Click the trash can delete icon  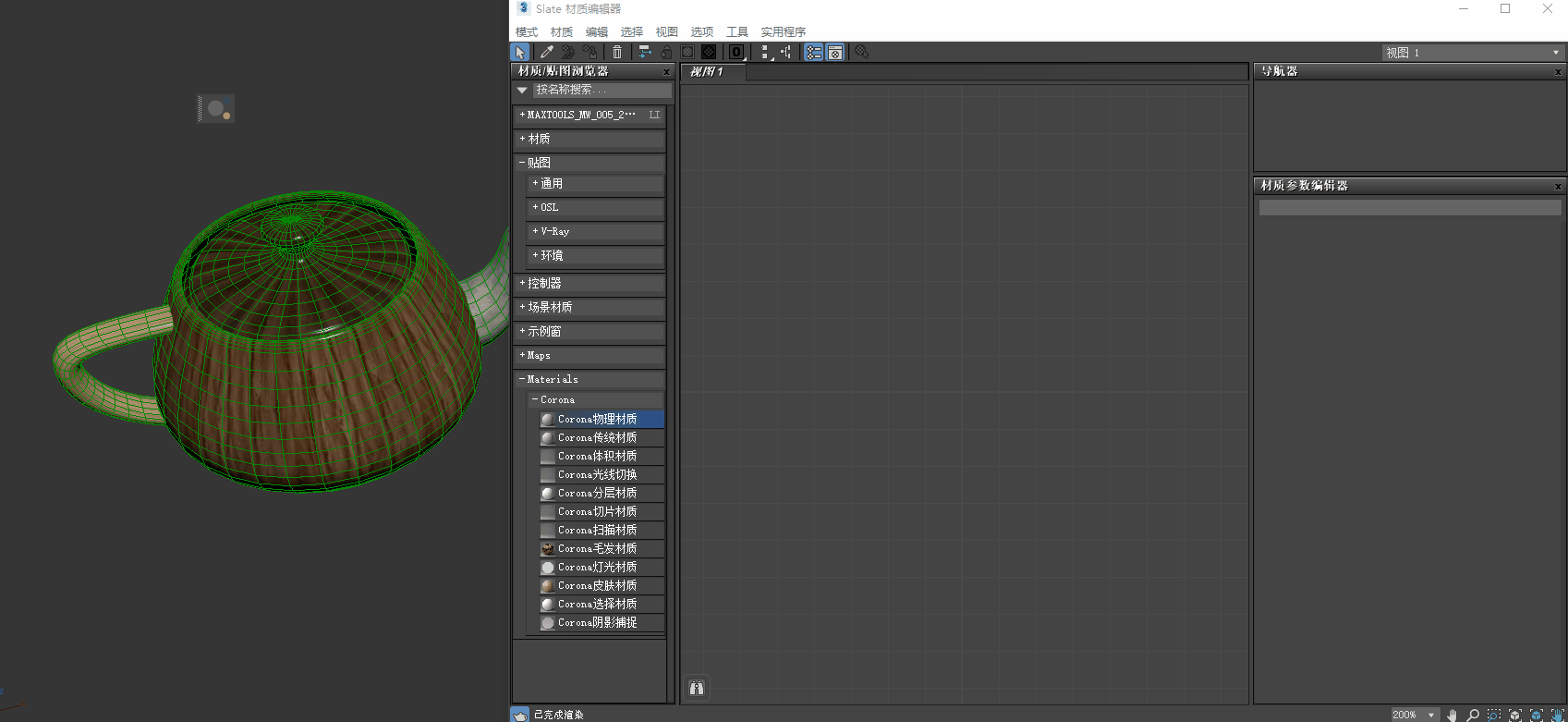(x=617, y=53)
